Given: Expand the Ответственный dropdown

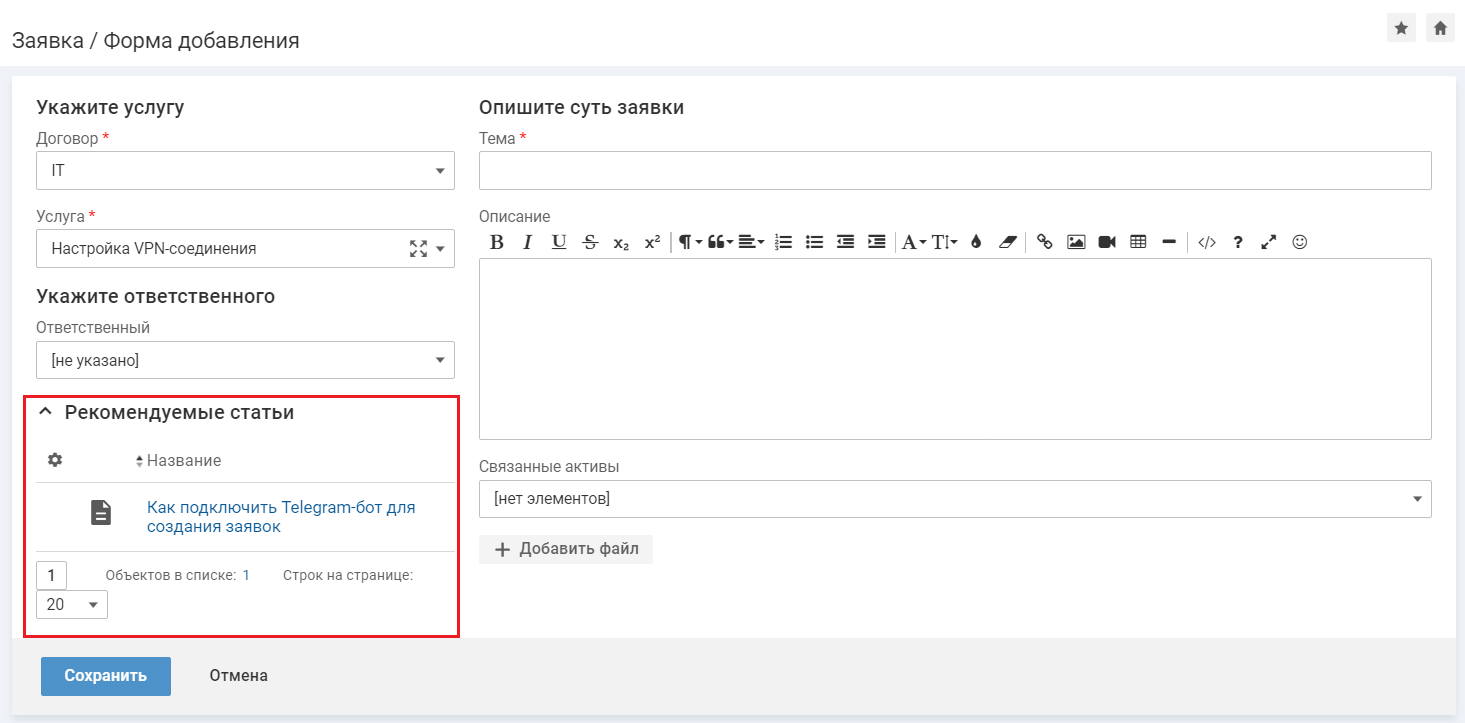Looking at the screenshot, I should coord(245,360).
